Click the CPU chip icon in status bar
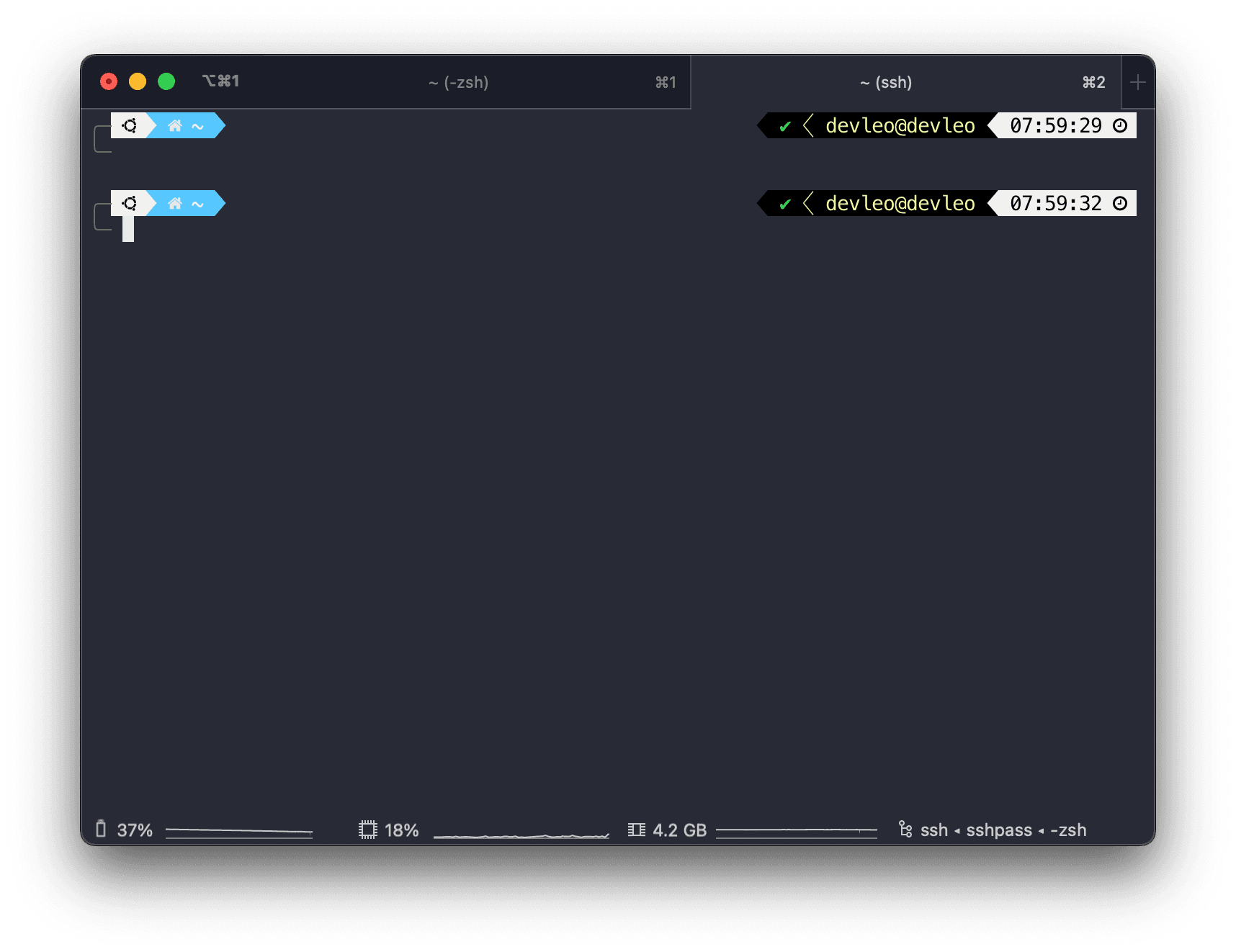 [368, 830]
